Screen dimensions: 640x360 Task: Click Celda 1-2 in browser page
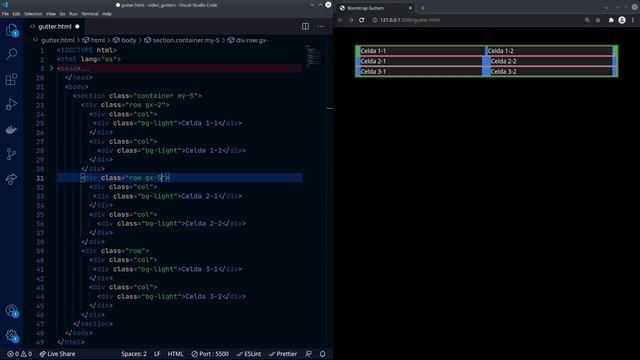click(x=500, y=51)
